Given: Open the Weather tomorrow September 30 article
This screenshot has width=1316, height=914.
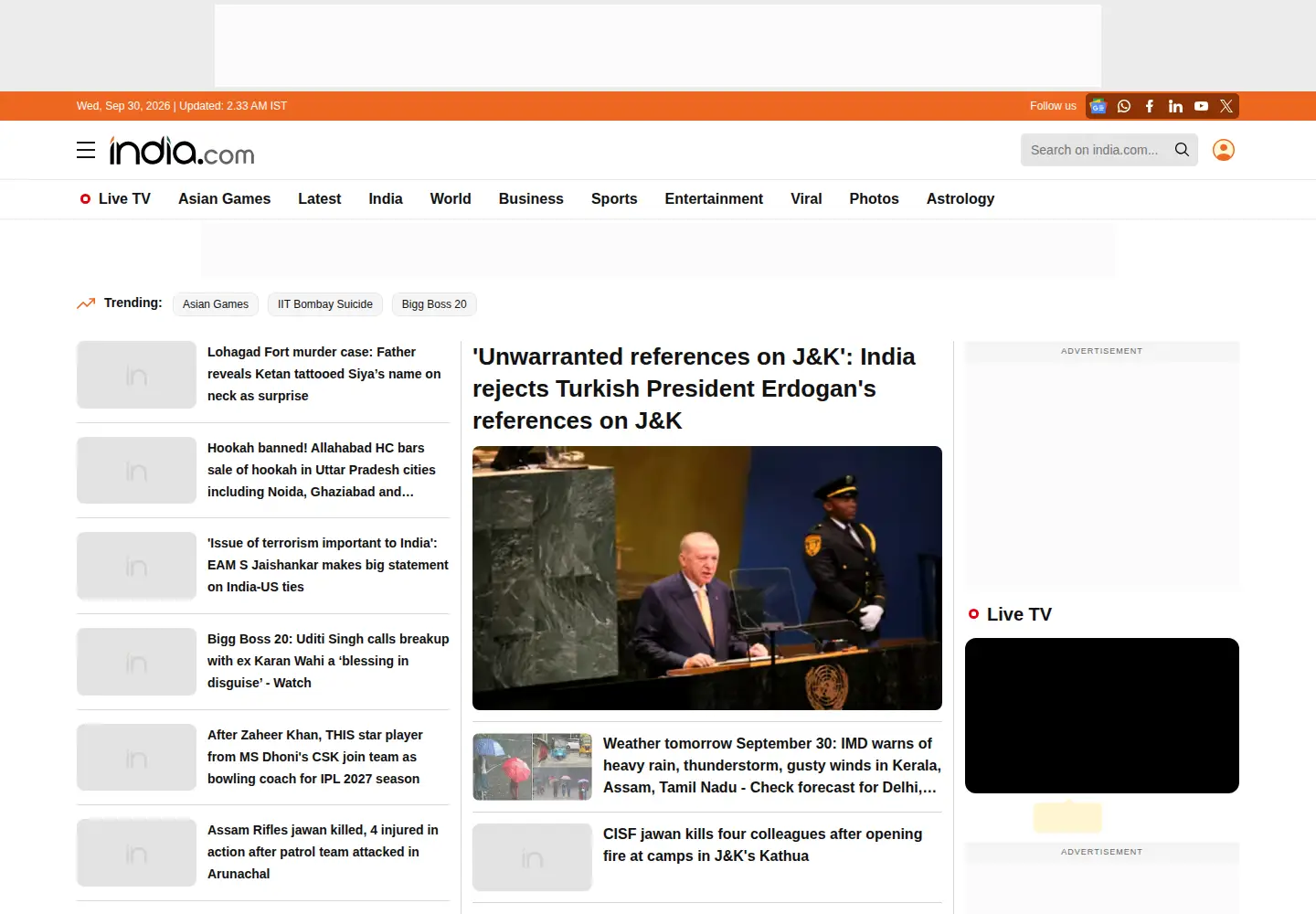Looking at the screenshot, I should 772,766.
